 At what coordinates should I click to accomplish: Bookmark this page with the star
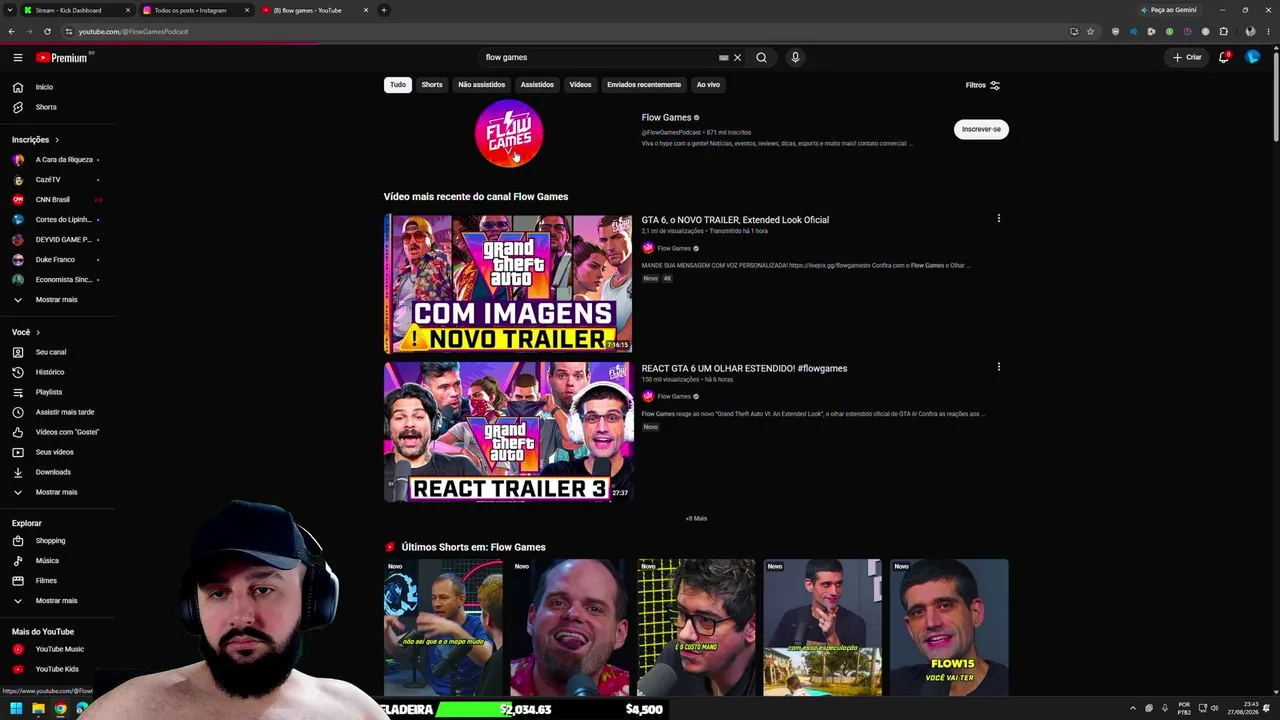pyautogui.click(x=1090, y=31)
